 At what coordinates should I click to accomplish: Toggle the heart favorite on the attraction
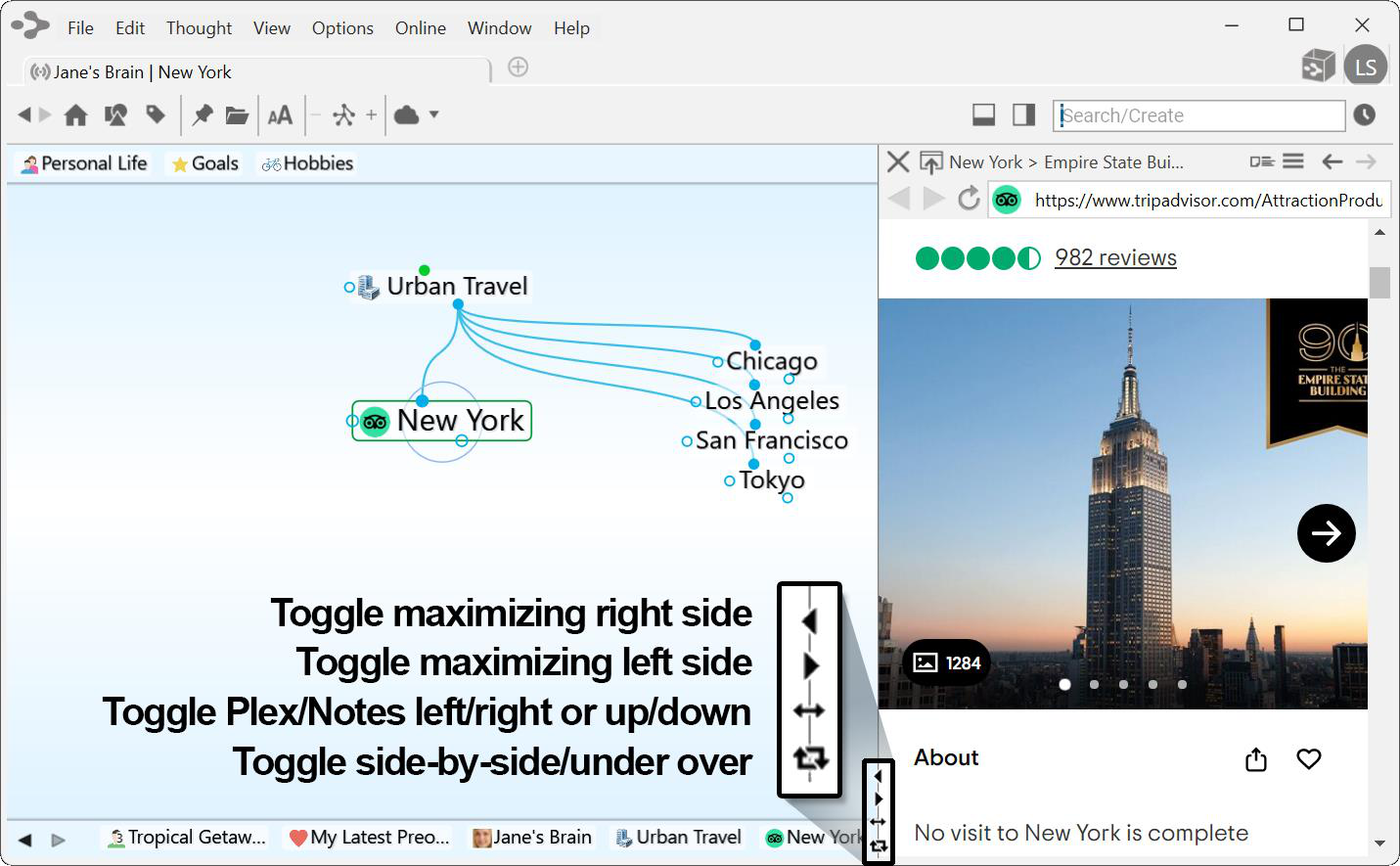(x=1309, y=759)
